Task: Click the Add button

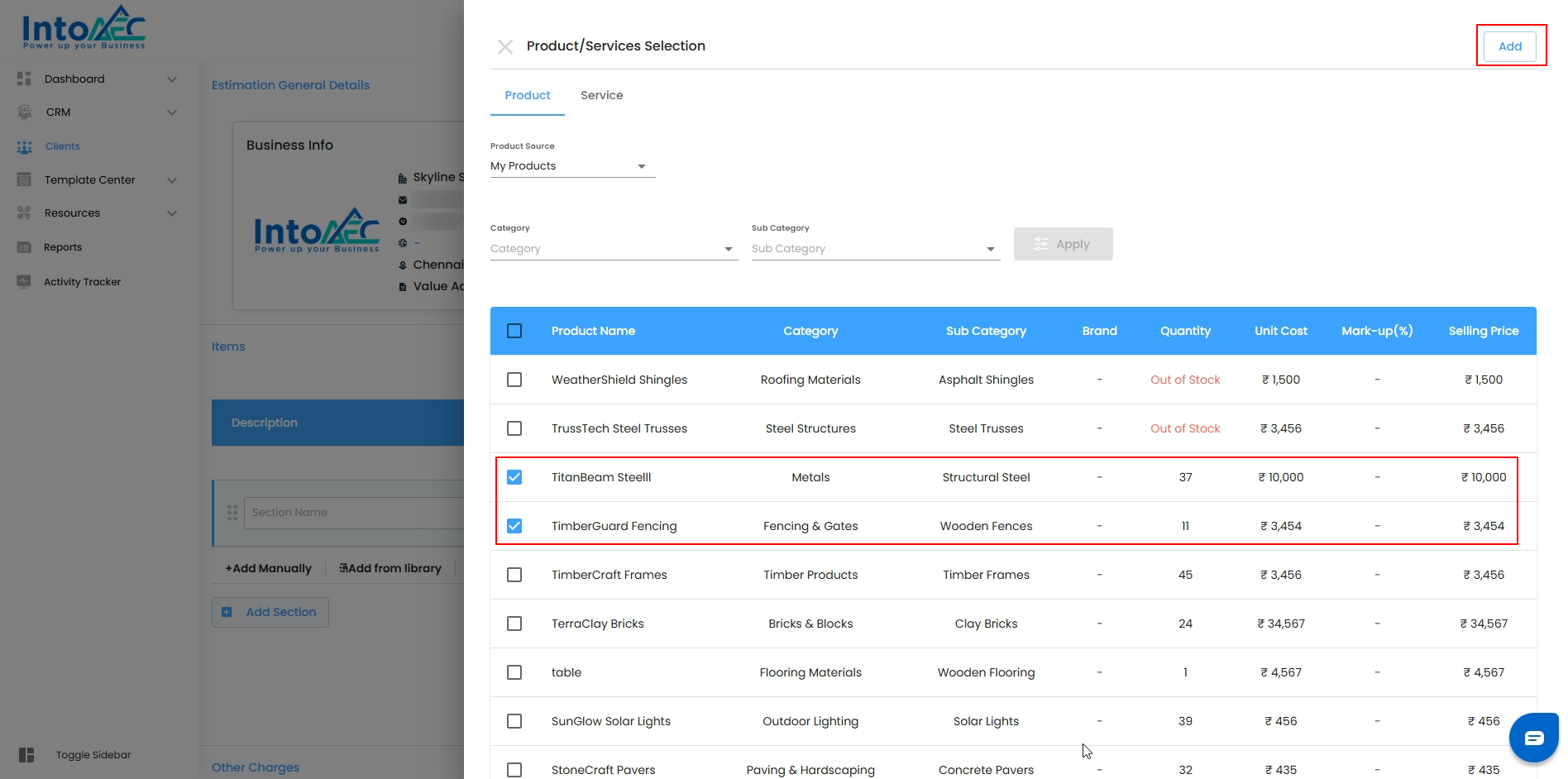Action: point(1509,46)
